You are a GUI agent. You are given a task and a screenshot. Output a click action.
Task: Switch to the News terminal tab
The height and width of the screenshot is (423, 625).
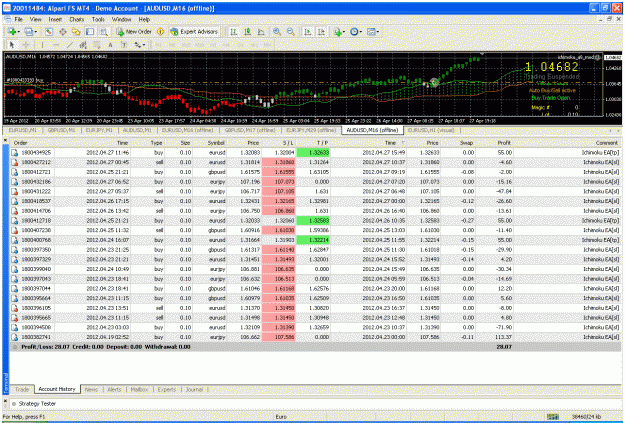point(91,390)
